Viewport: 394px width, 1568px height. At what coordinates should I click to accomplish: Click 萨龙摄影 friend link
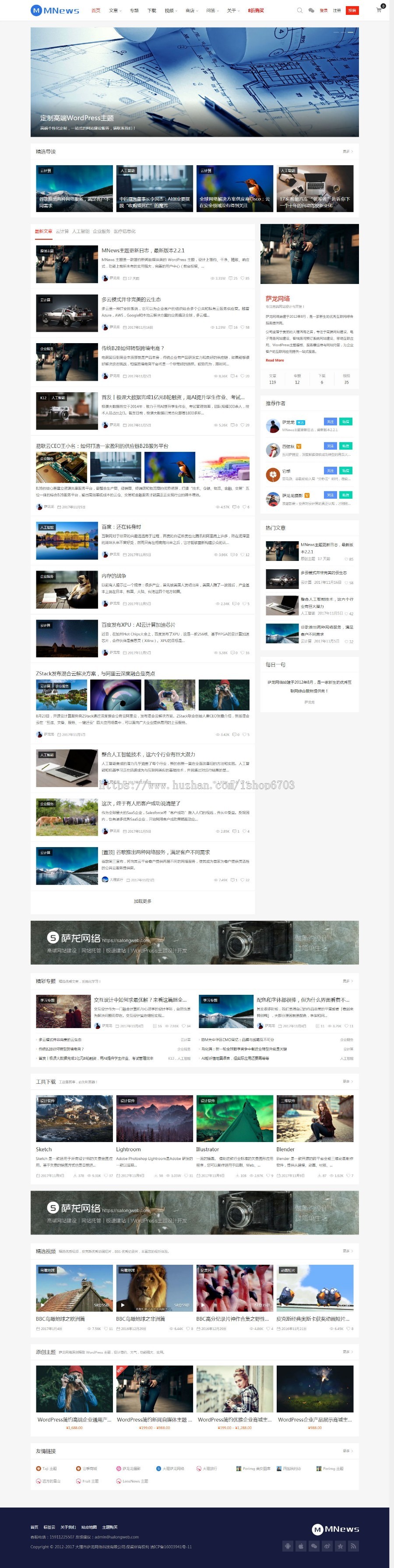128,1469
